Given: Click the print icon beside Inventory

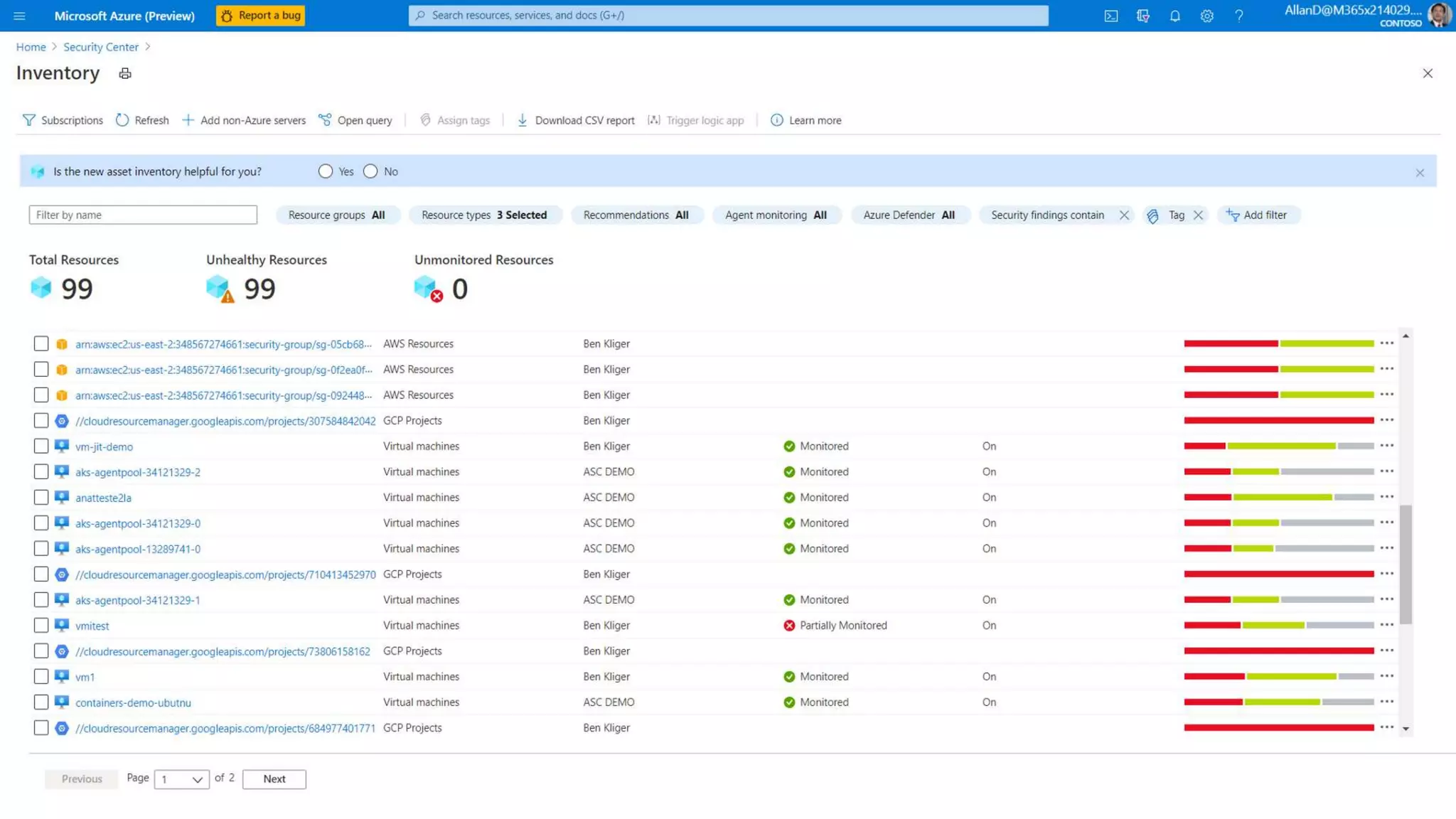Looking at the screenshot, I should click(x=125, y=73).
